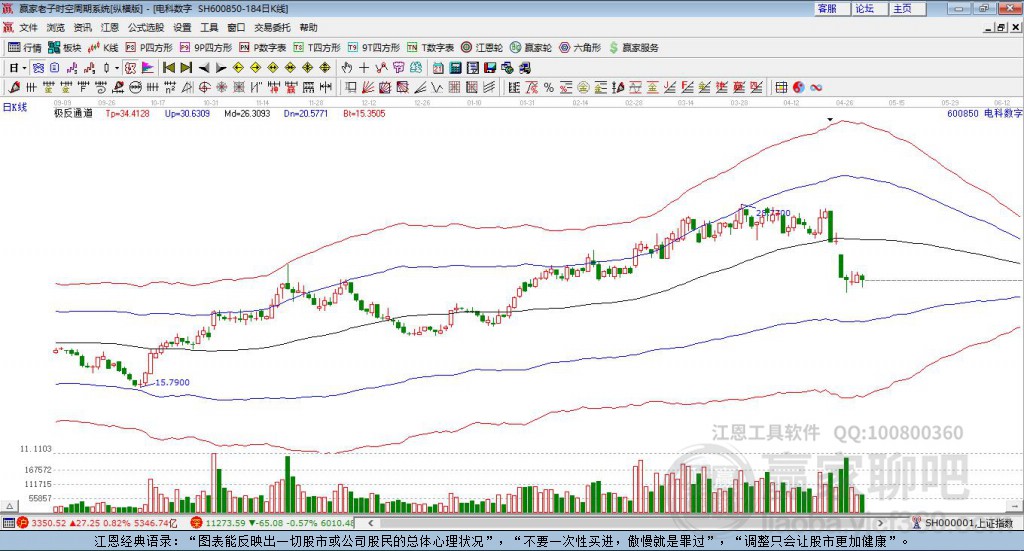Open the 资讯 menu
The height and width of the screenshot is (551, 1024).
tap(82, 27)
